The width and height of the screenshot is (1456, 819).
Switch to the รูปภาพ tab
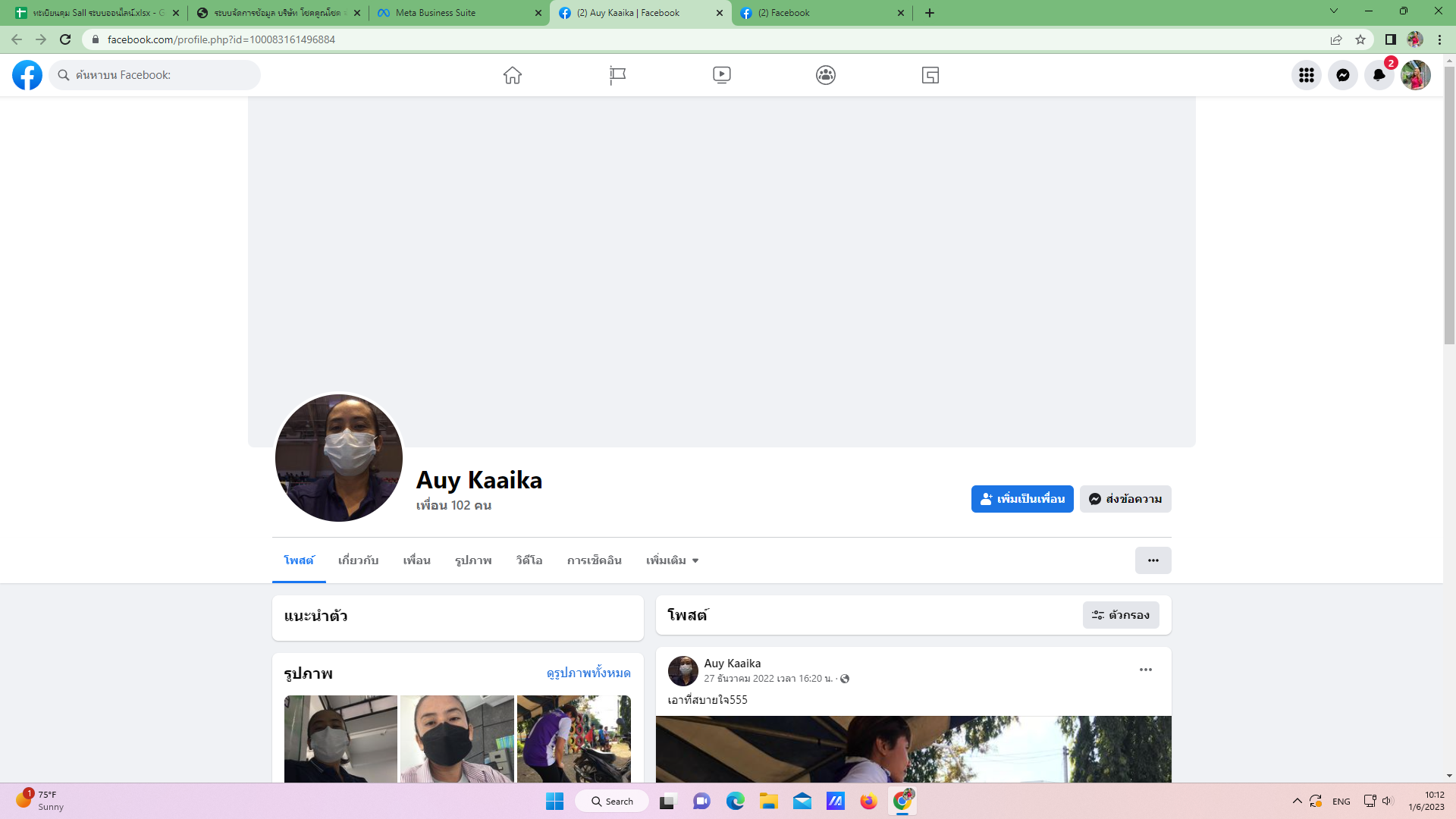coord(473,560)
